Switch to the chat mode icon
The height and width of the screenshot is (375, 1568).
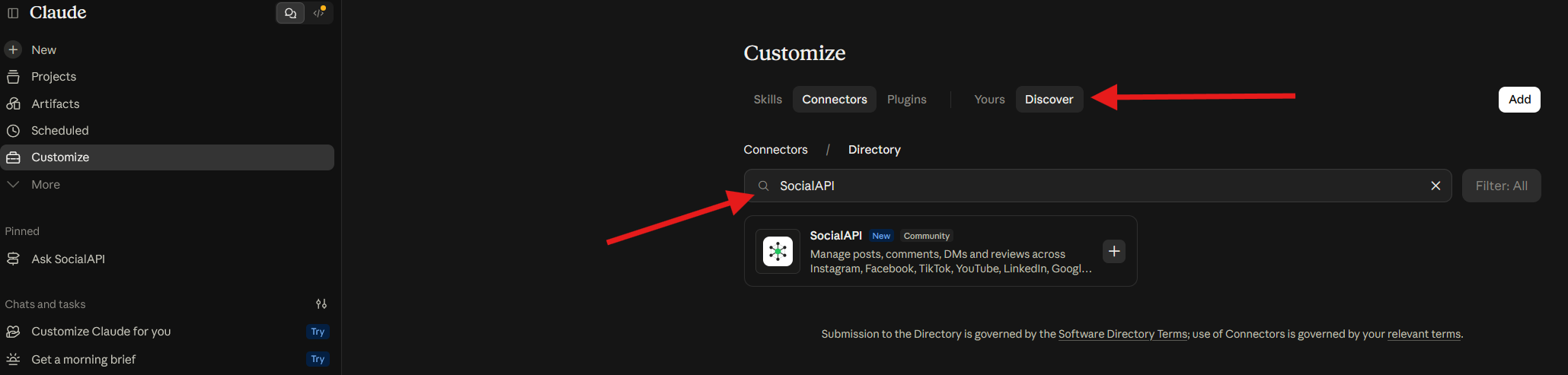coord(290,13)
